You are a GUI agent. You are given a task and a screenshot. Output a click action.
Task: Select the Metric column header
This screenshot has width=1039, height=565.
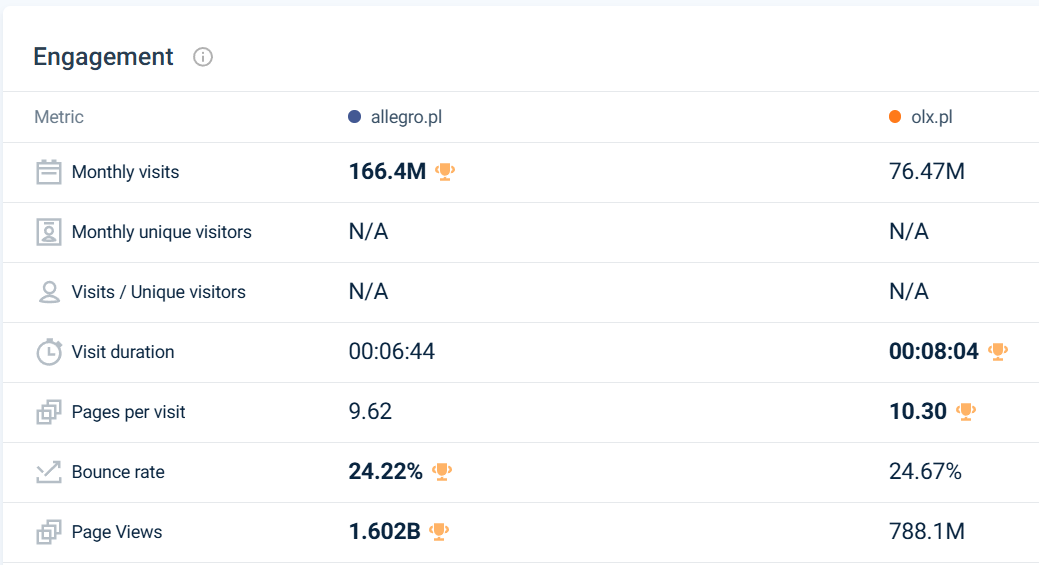coord(59,117)
